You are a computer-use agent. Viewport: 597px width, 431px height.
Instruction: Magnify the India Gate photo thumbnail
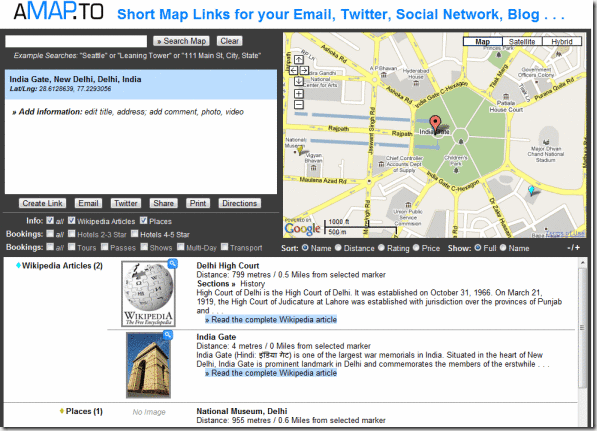coord(168,335)
